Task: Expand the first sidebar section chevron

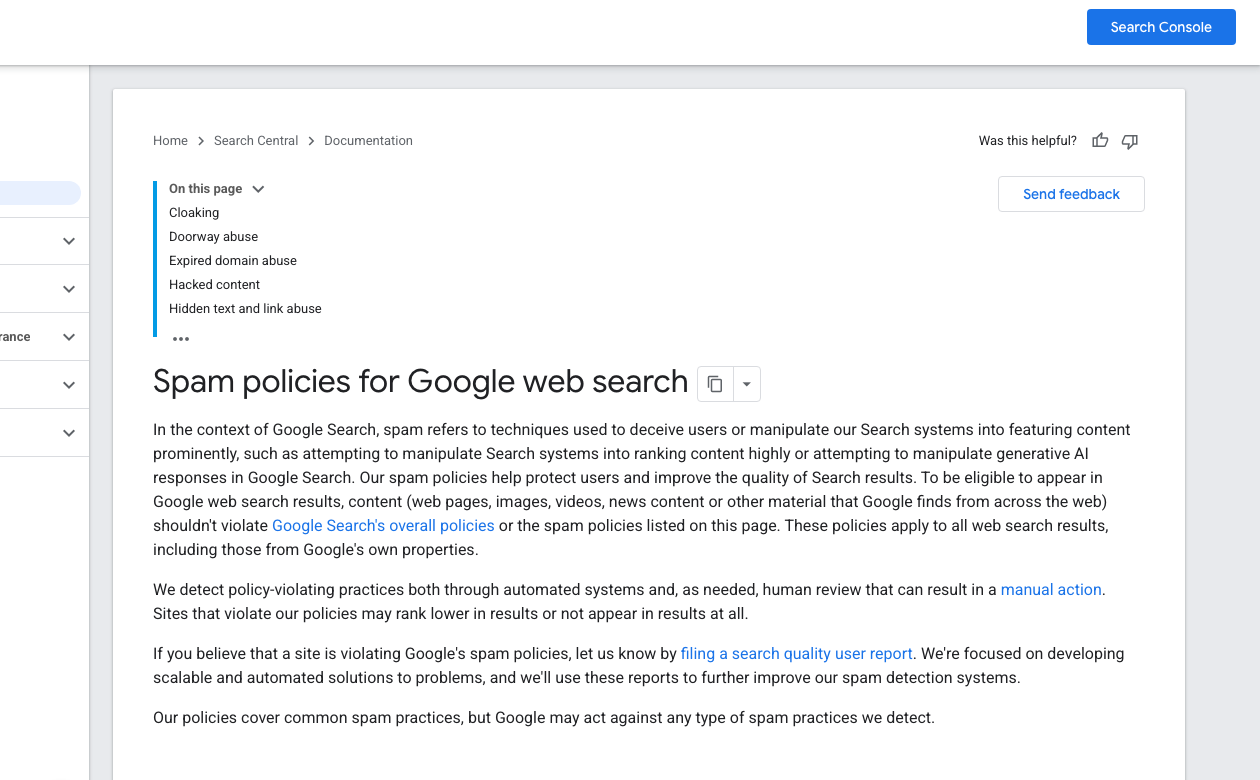Action: (x=69, y=241)
